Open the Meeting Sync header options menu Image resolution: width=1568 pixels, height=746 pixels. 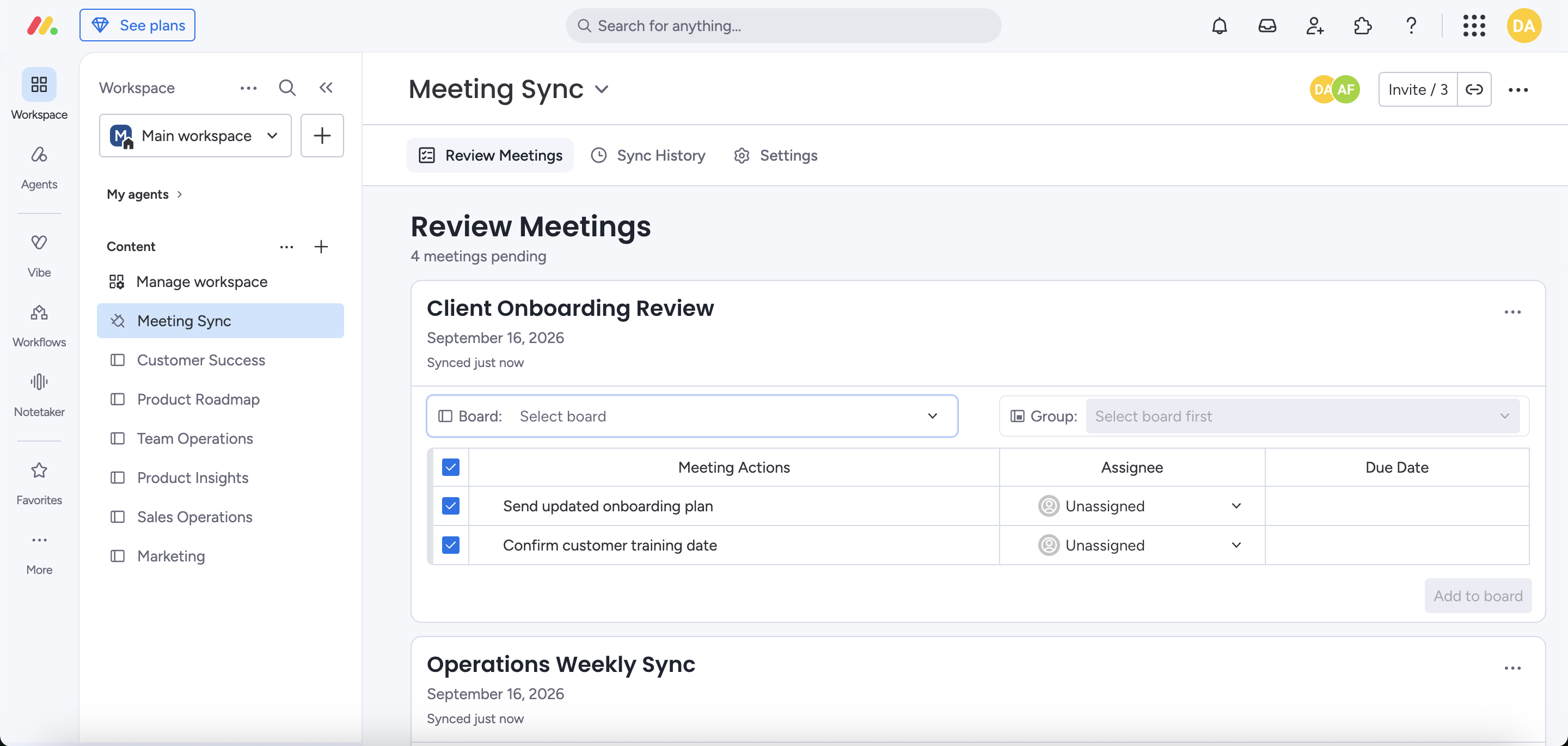tap(1518, 89)
